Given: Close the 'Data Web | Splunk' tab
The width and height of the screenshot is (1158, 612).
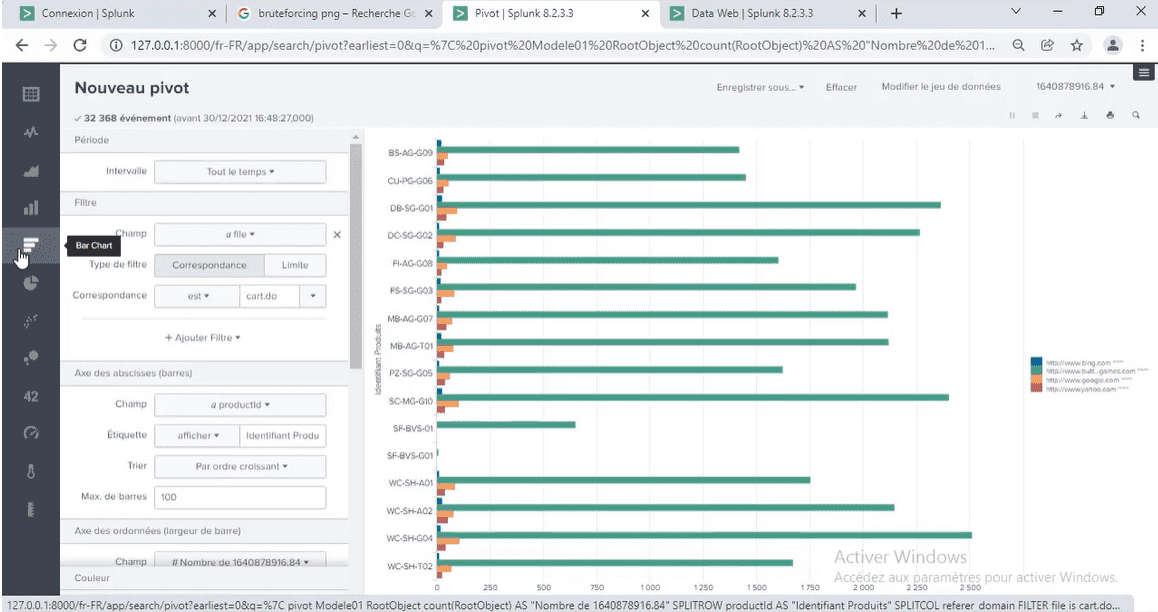Looking at the screenshot, I should coord(862,13).
